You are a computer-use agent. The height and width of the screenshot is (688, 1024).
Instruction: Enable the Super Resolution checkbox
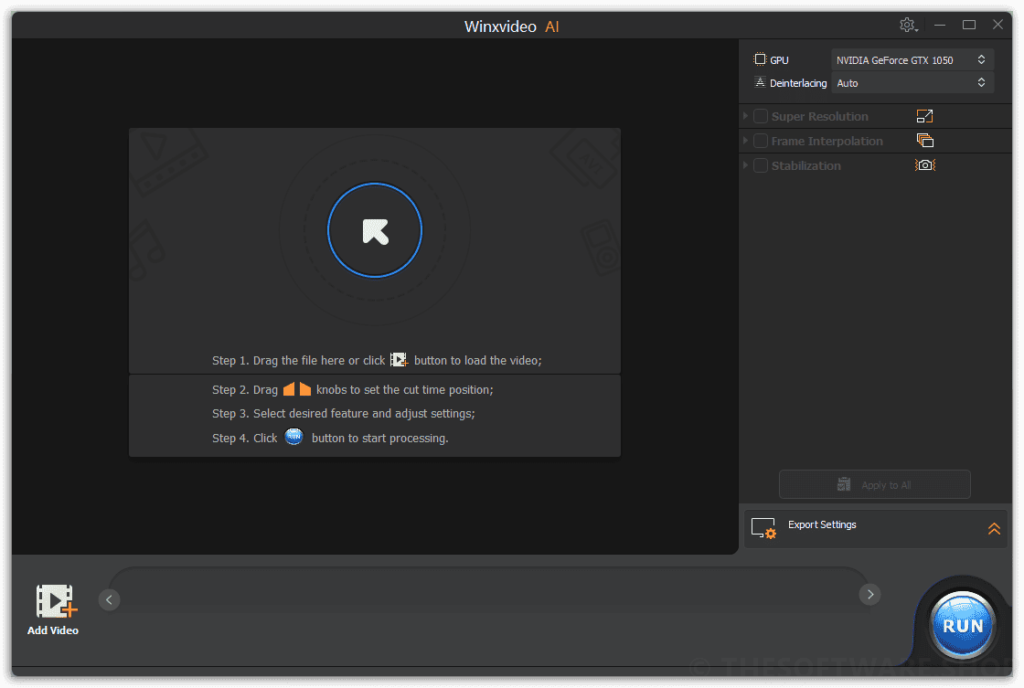pos(761,117)
